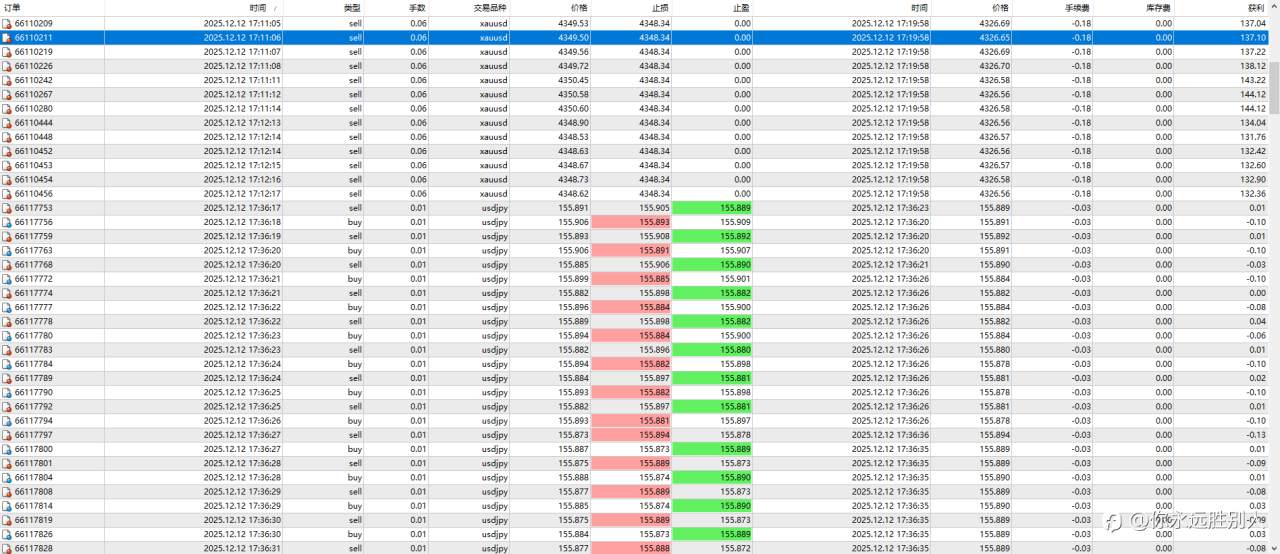The height and width of the screenshot is (554, 1280).
Task: Sort by the 止盈 column header
Action: (741, 8)
